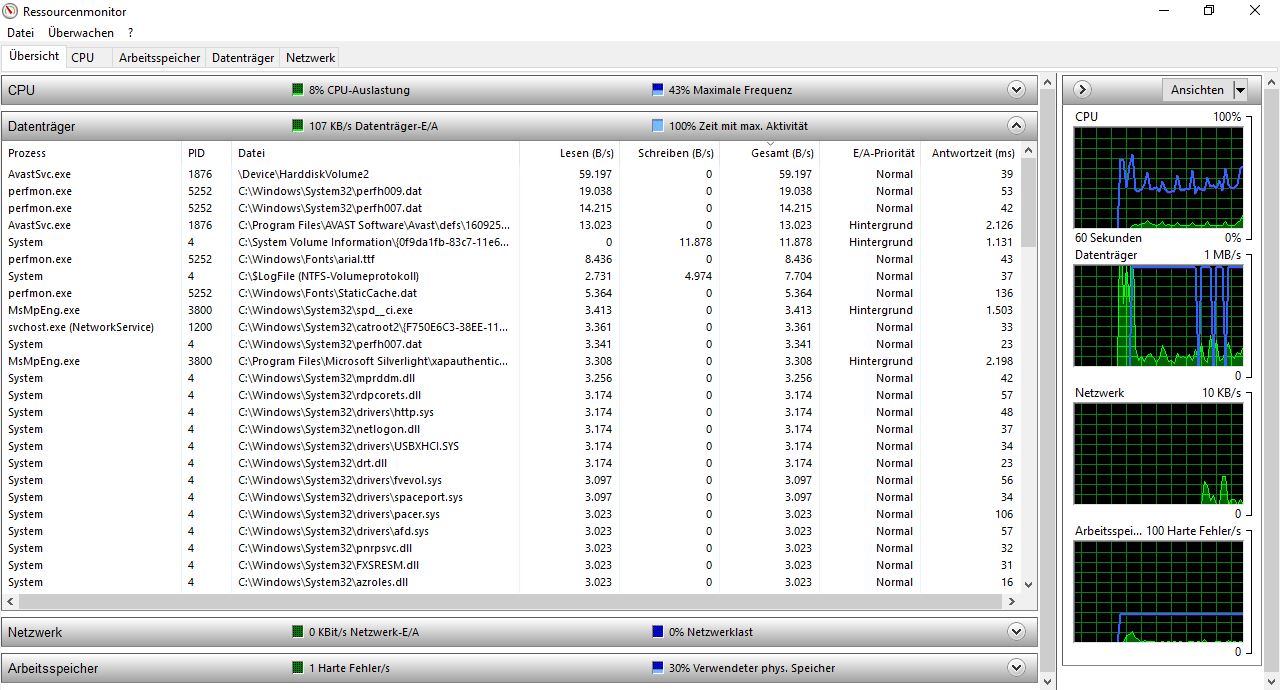Sort by Prozess column header
This screenshot has width=1280, height=690.
coord(92,153)
